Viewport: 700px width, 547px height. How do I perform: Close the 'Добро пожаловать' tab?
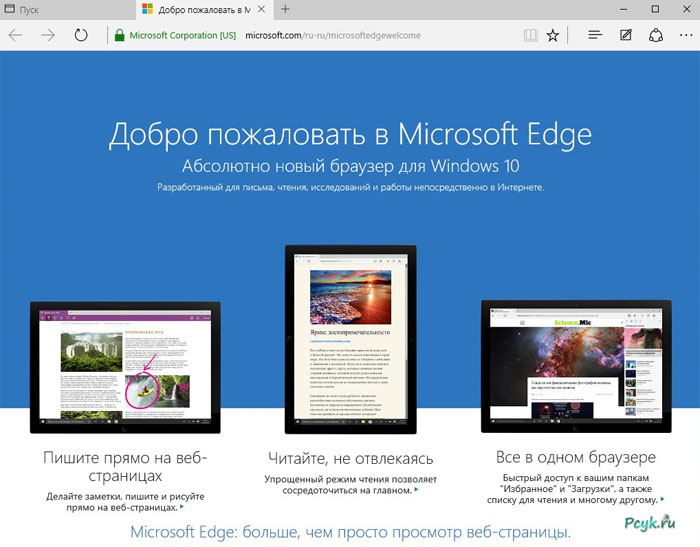pyautogui.click(x=262, y=9)
